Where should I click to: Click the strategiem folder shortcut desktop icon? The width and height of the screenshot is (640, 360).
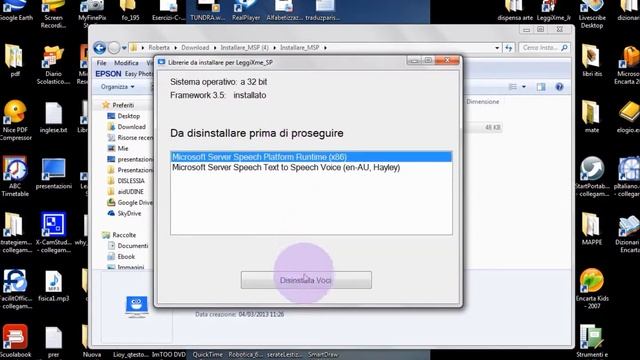[15, 232]
